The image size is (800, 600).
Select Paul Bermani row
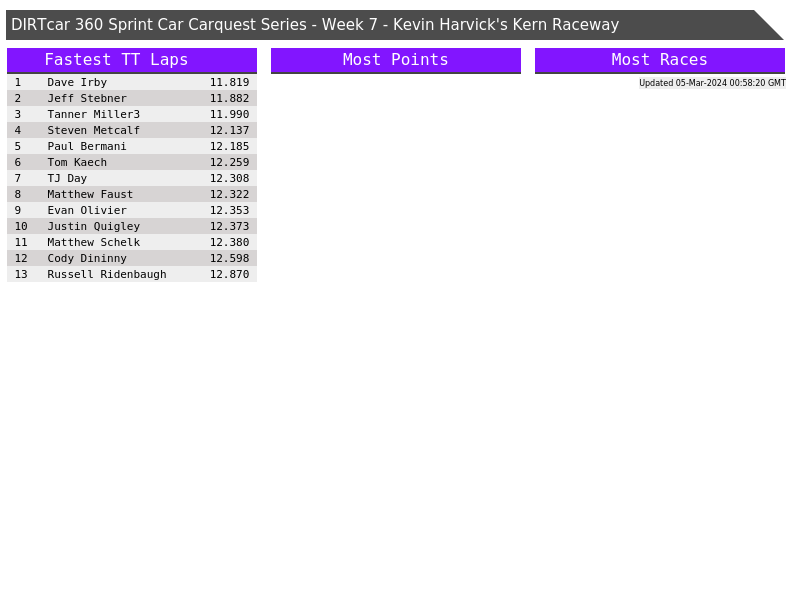pos(87,147)
